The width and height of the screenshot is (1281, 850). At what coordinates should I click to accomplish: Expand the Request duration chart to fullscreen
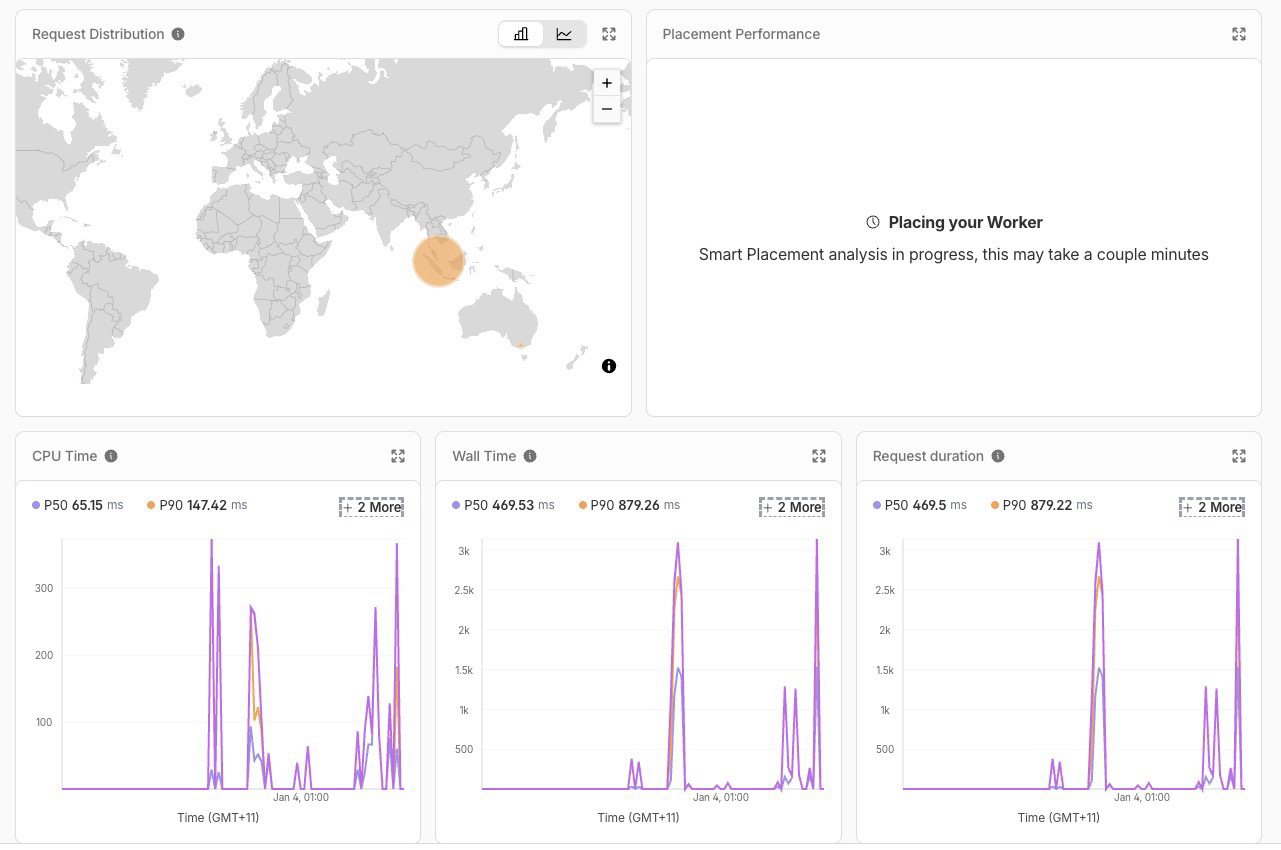click(1239, 456)
